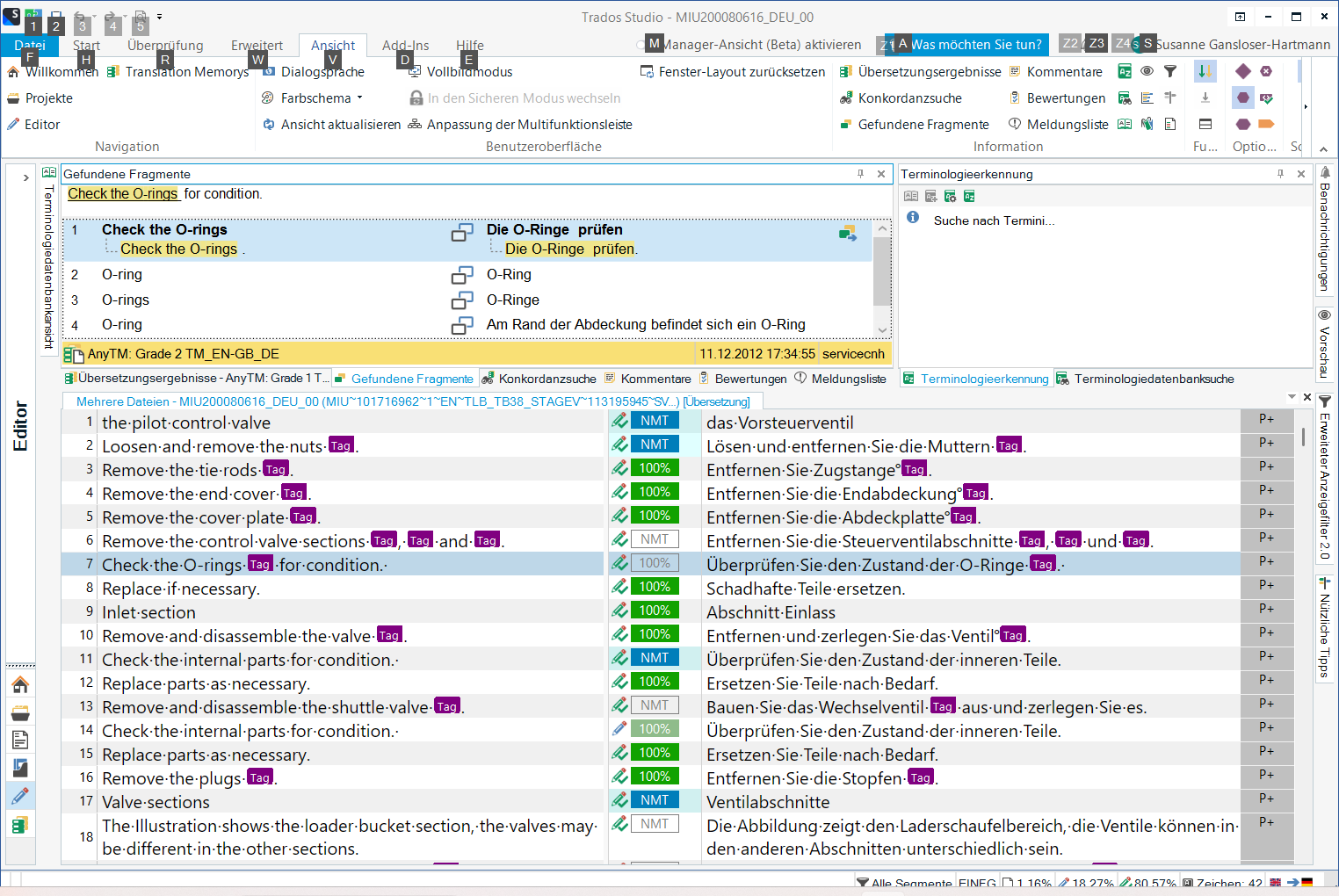
Task: Open the Konkordanzsuche window from the ribbon
Action: (x=901, y=98)
